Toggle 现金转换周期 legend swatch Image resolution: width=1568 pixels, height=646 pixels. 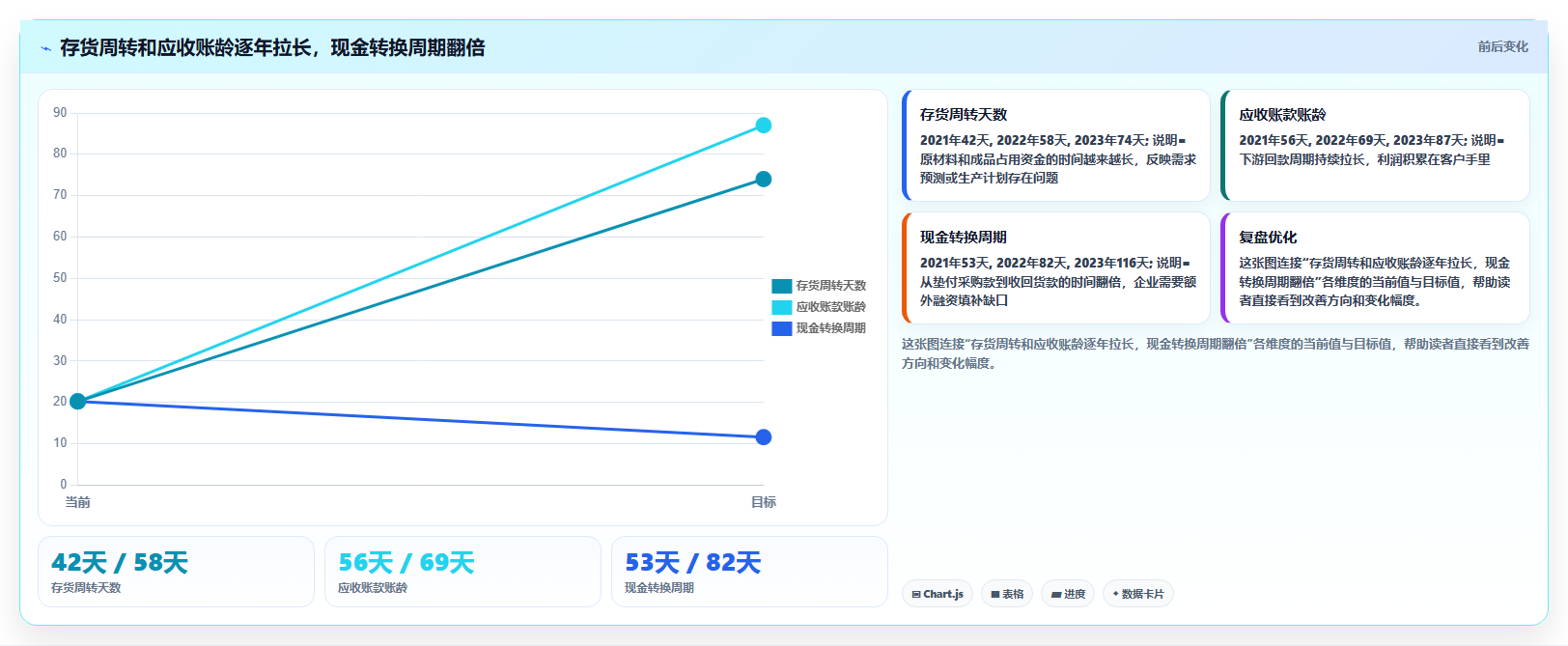(x=782, y=328)
